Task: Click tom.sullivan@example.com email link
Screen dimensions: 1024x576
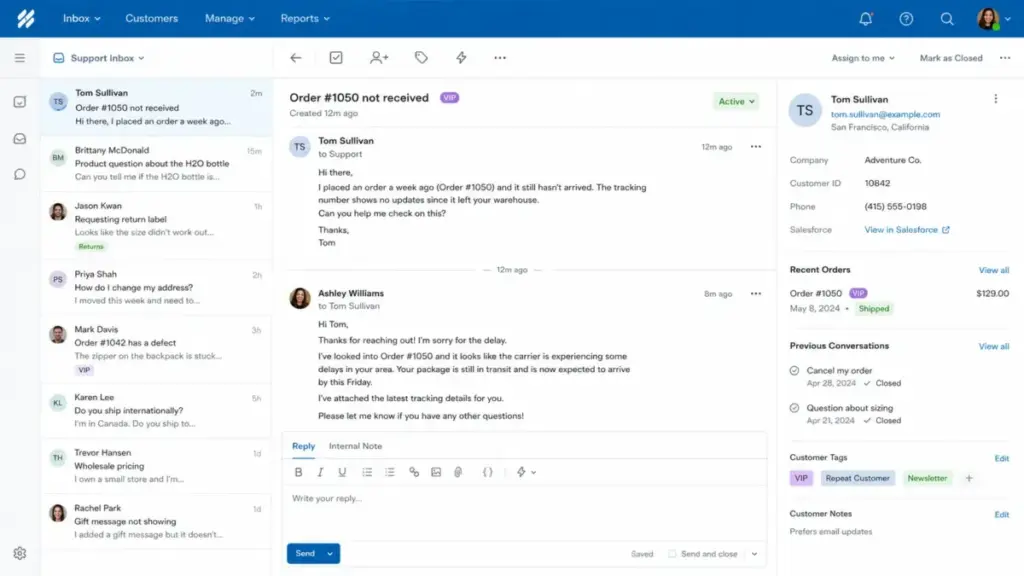Action: (885, 114)
